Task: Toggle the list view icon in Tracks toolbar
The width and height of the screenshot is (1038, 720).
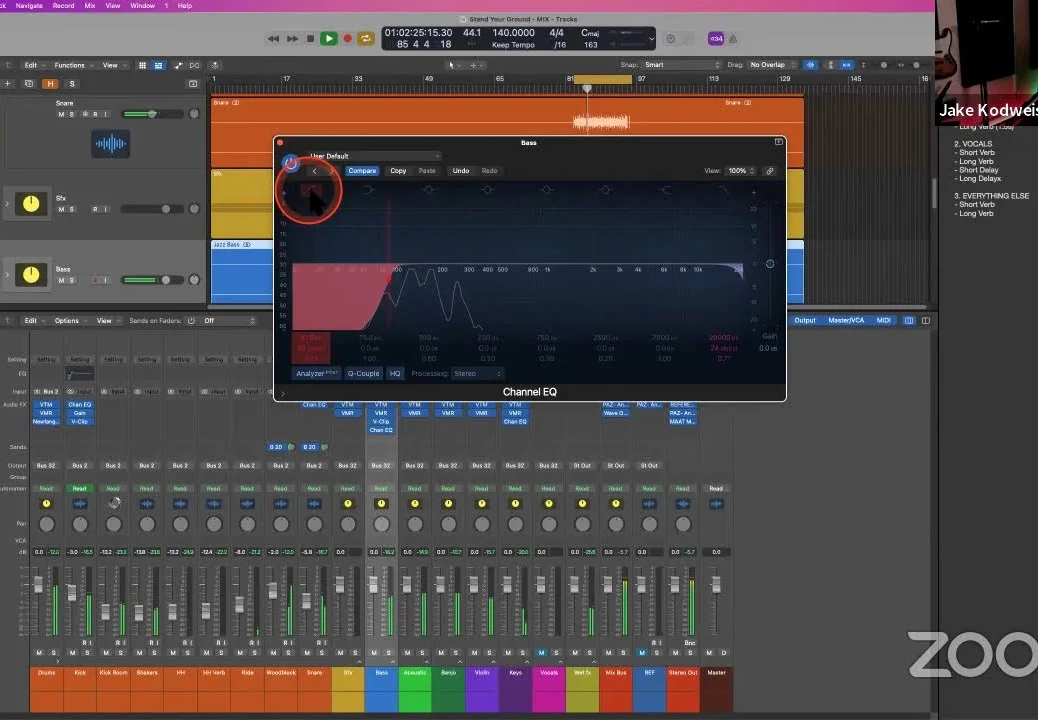Action: [158, 66]
